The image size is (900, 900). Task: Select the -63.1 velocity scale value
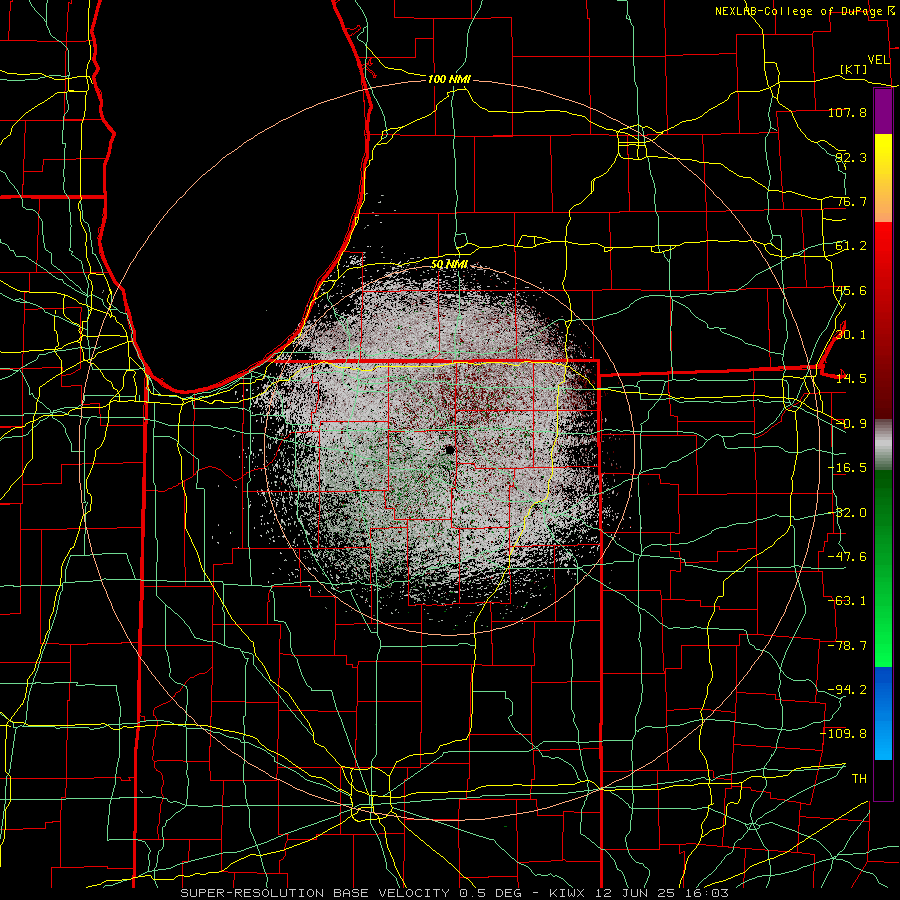click(x=847, y=601)
